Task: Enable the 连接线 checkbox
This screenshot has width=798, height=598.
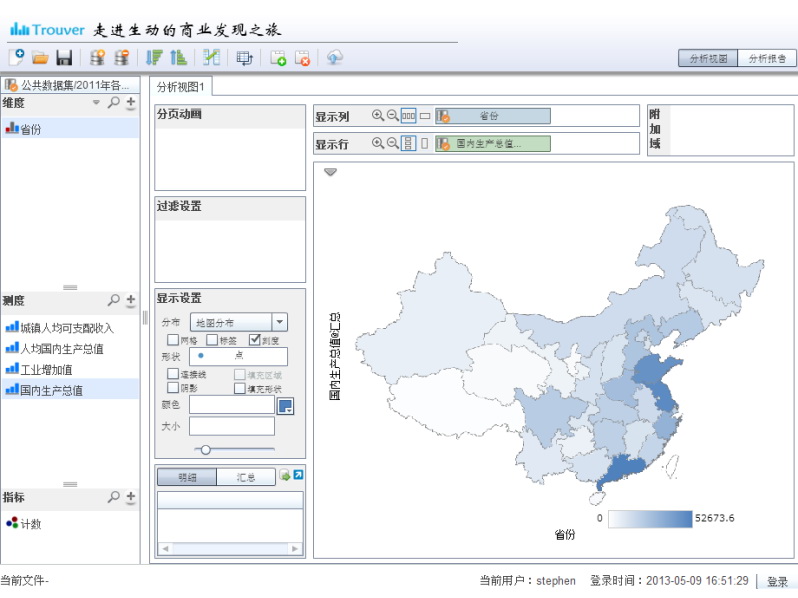Action: point(173,374)
